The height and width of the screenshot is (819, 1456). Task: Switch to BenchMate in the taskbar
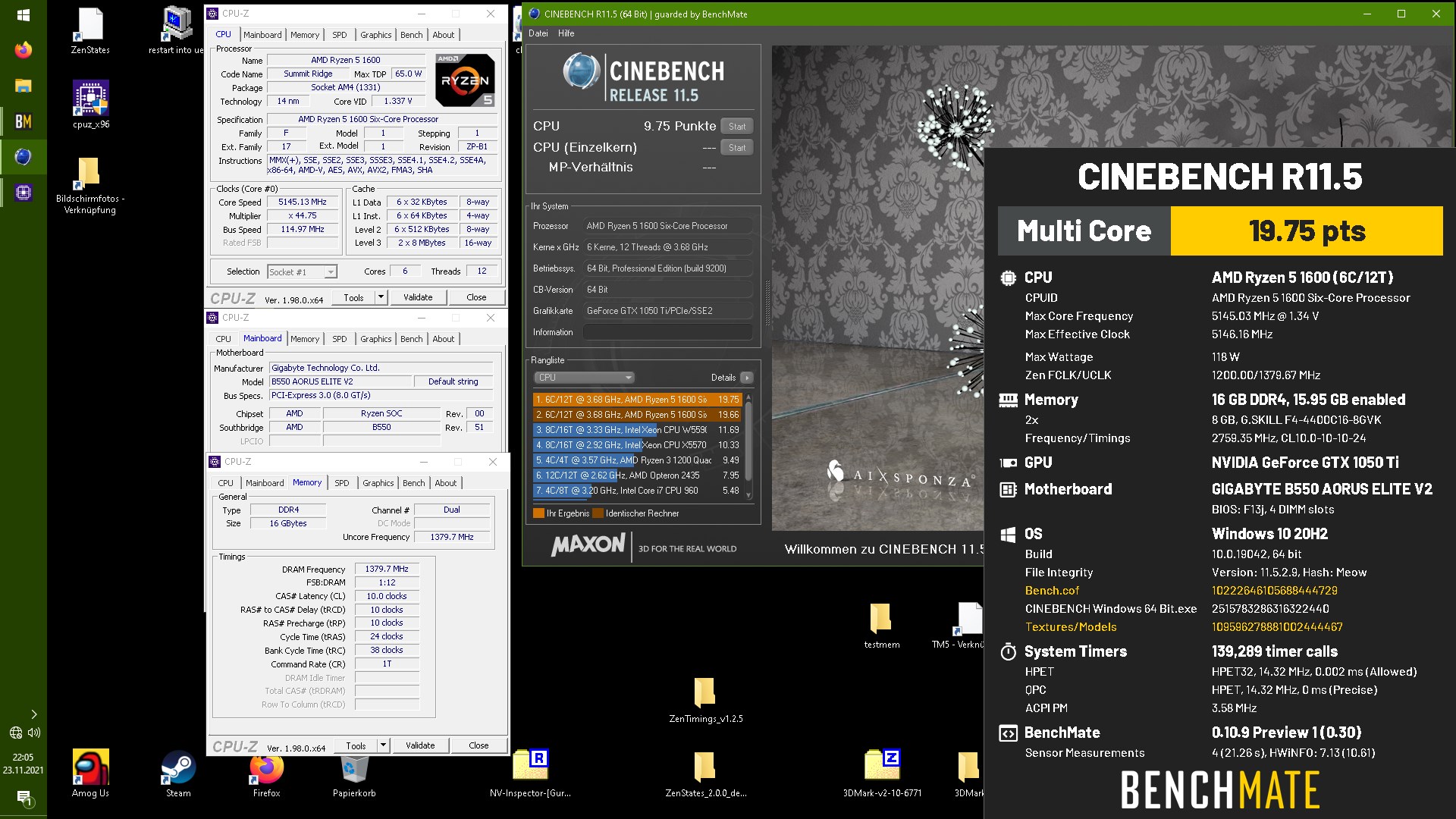[23, 121]
